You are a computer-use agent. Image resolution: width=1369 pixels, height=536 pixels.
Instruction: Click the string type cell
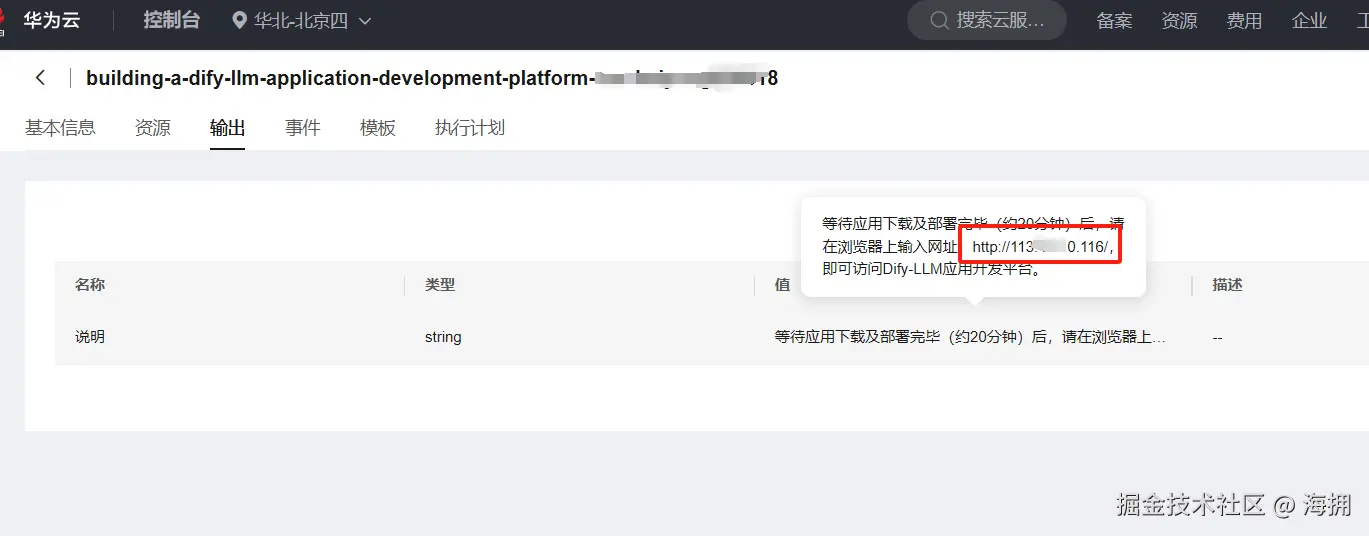point(443,337)
